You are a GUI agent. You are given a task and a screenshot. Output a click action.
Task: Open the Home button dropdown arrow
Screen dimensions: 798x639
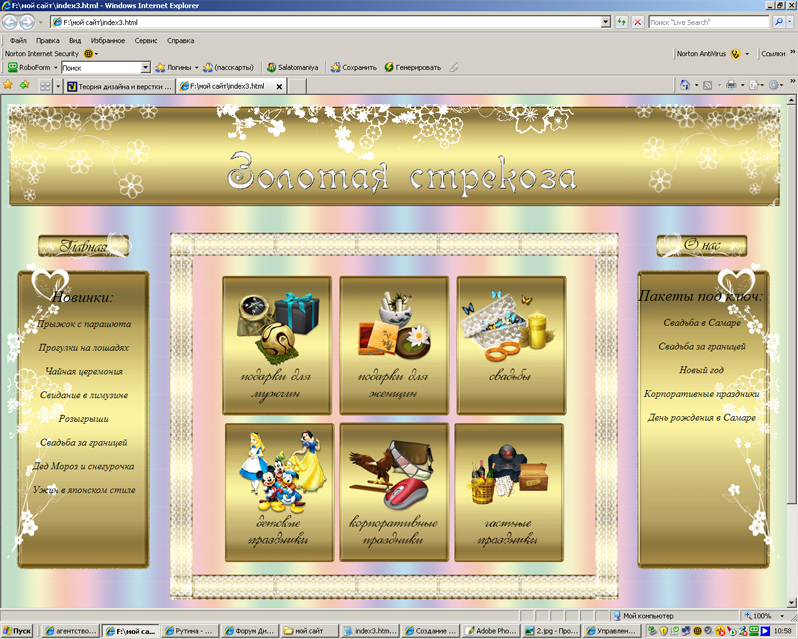pos(696,85)
